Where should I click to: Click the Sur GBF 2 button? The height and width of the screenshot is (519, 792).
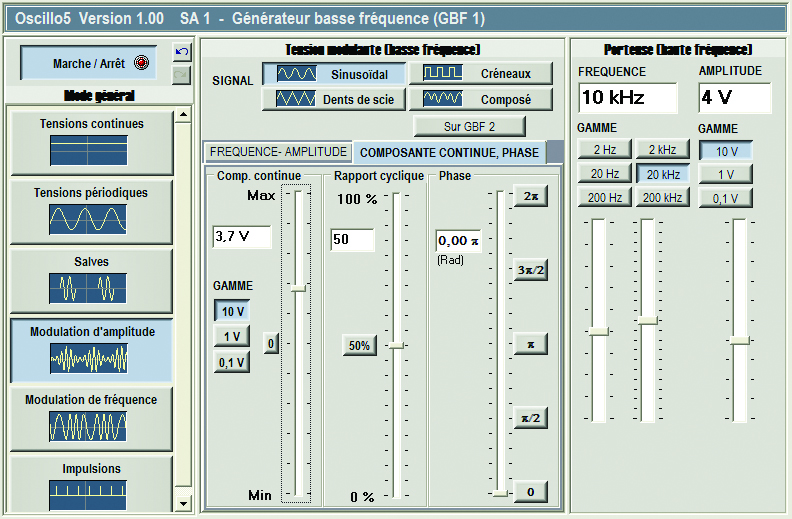[x=469, y=126]
